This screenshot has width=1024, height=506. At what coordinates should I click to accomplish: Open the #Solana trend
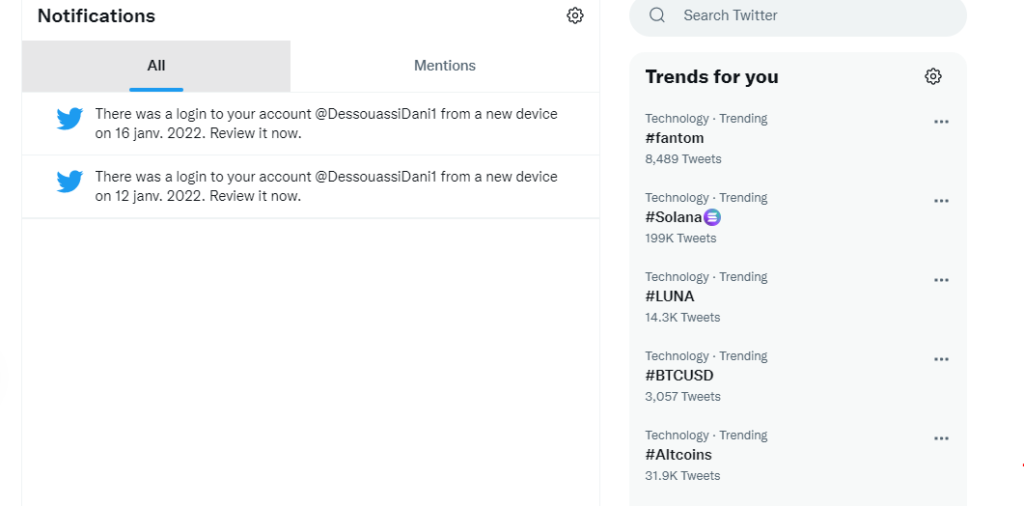click(798, 217)
